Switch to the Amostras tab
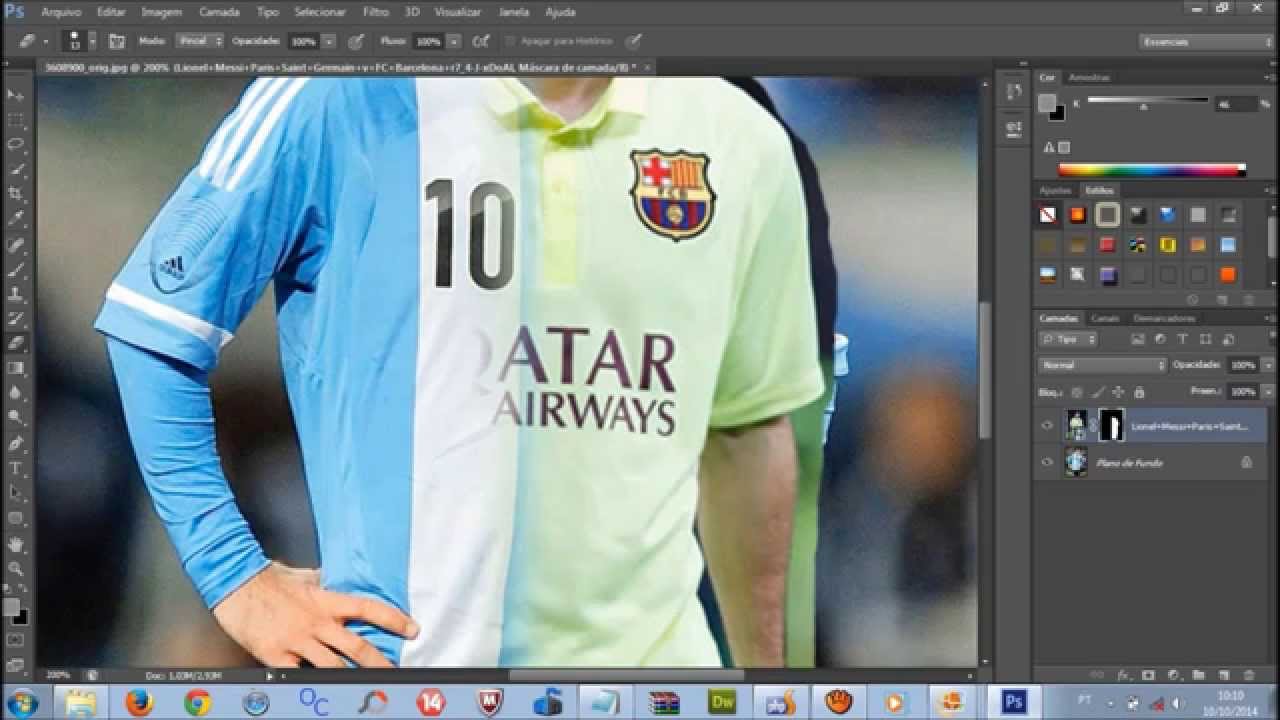1280x720 pixels. click(x=1089, y=77)
